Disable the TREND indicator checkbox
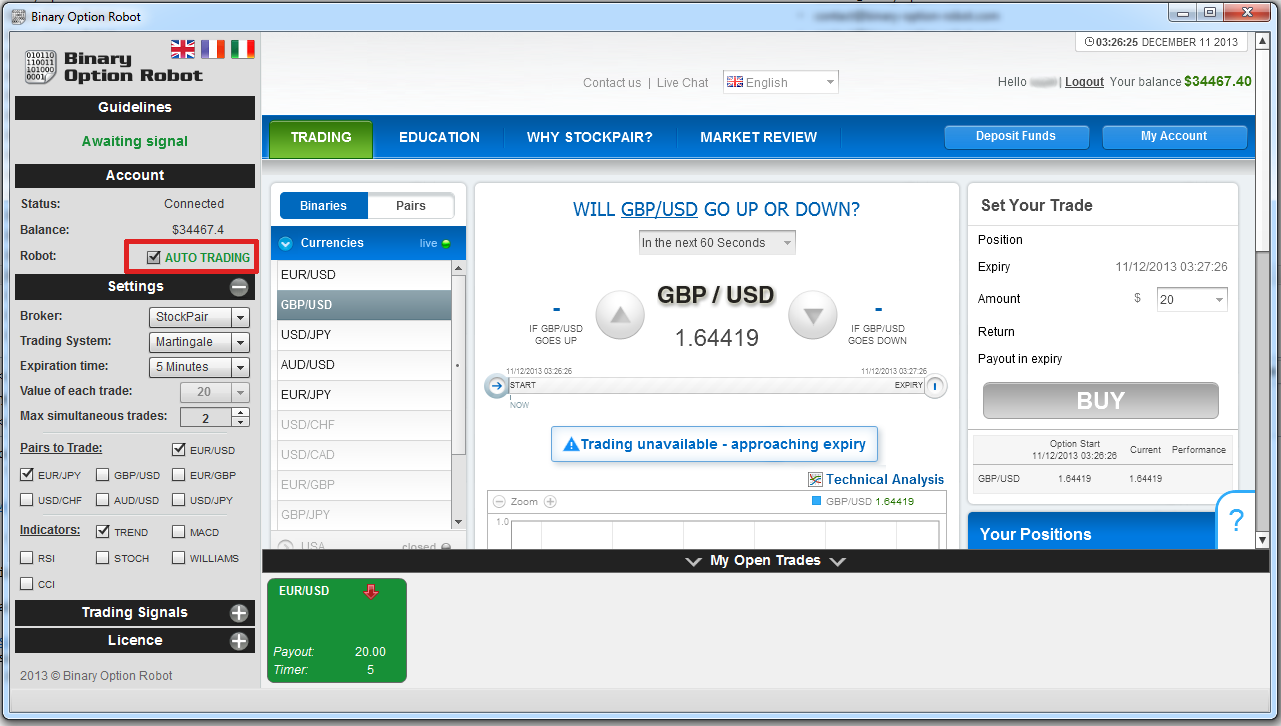The height and width of the screenshot is (726, 1281). click(x=103, y=532)
